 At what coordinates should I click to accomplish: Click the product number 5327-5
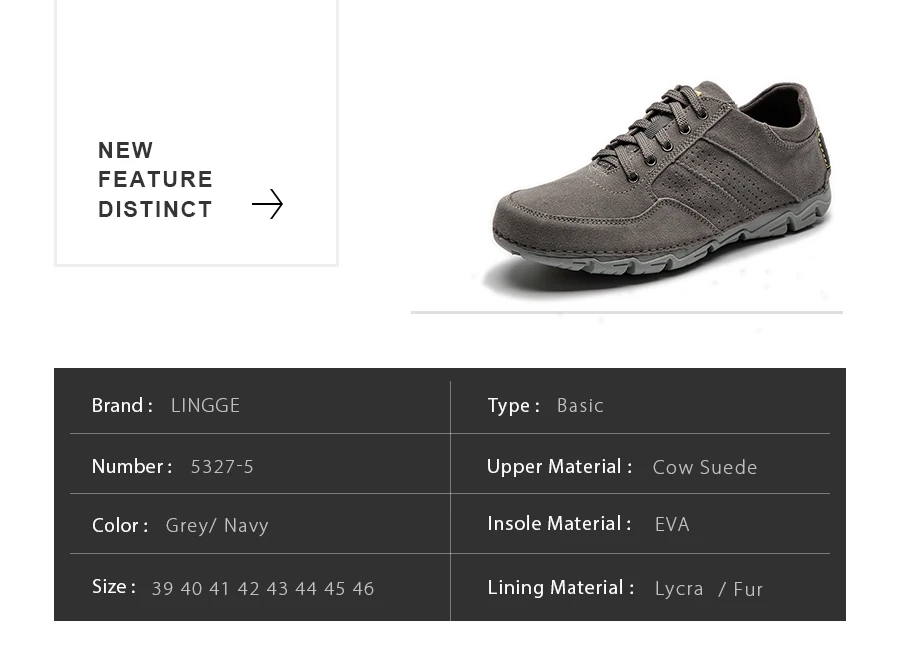222,467
